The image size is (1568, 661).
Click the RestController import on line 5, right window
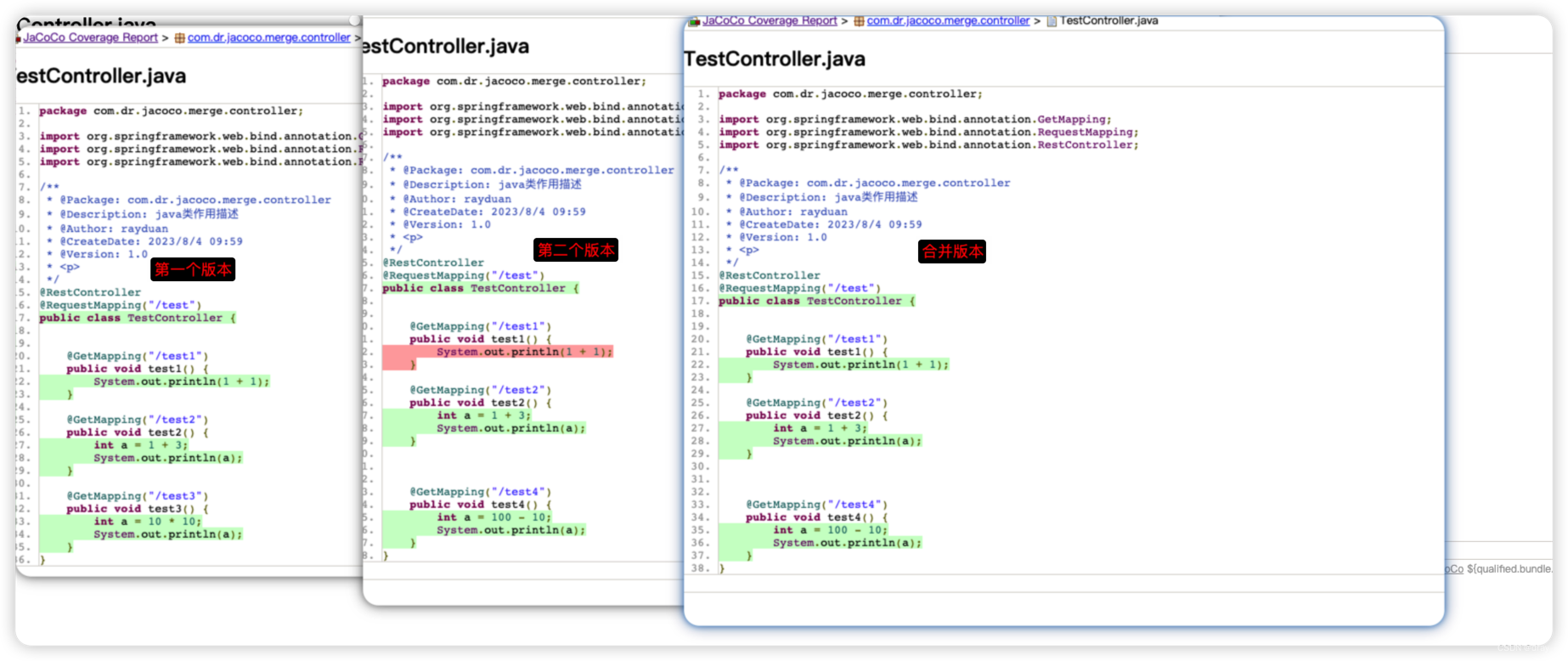tap(928, 145)
